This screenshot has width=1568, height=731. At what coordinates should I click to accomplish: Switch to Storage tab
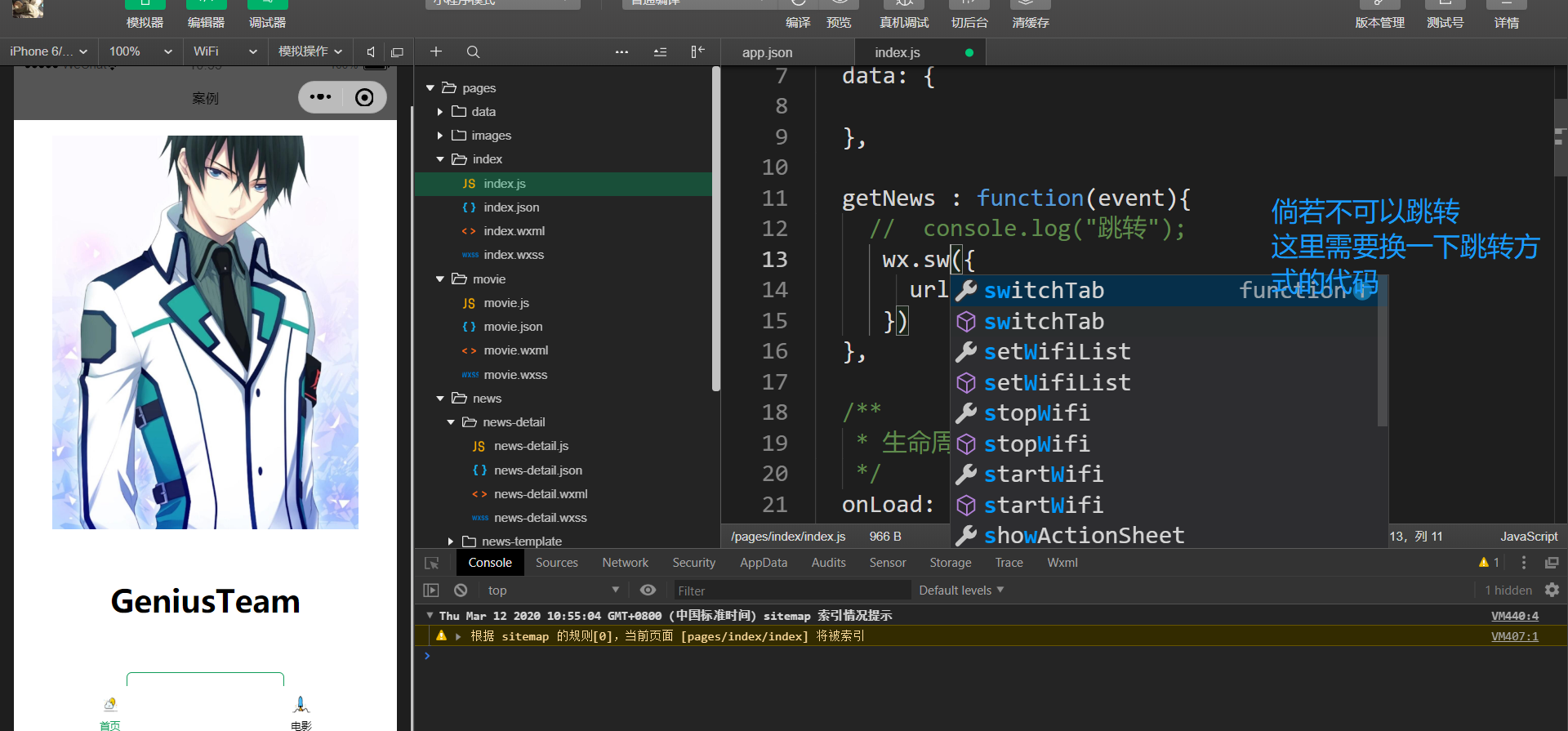[x=951, y=563]
